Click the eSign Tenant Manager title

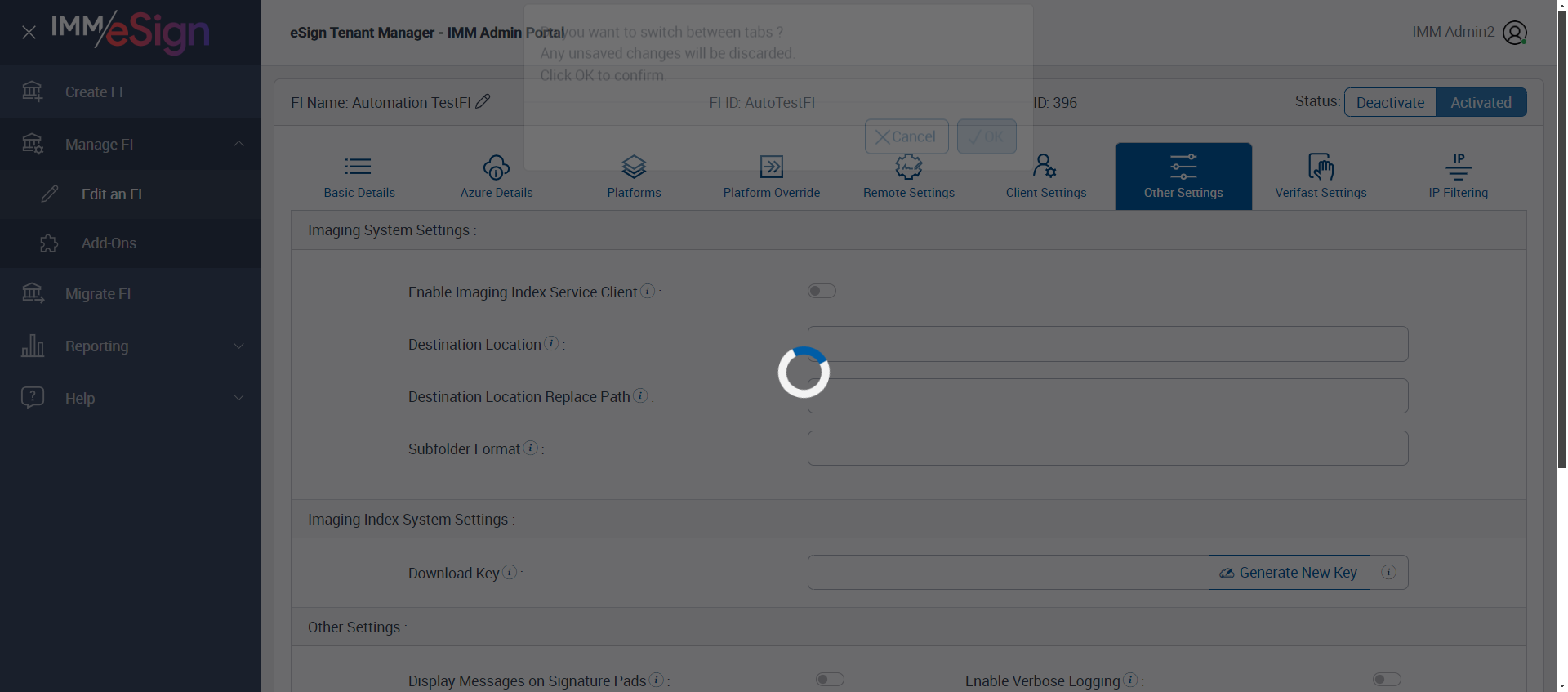(x=427, y=33)
